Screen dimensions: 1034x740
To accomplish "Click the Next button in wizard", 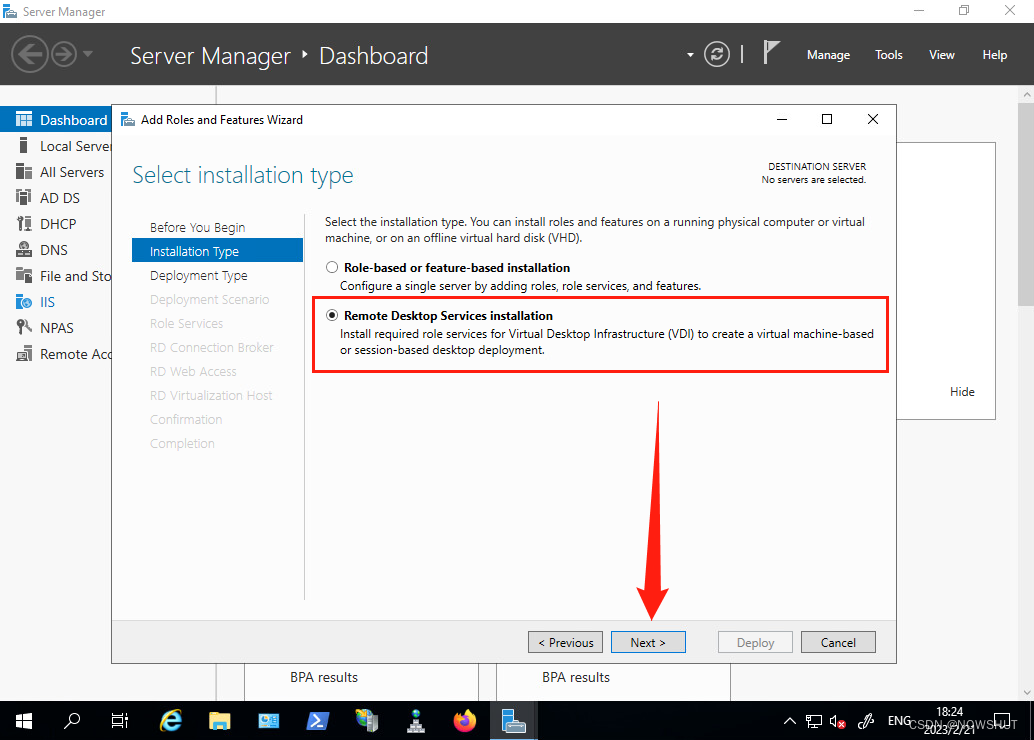I will point(648,642).
